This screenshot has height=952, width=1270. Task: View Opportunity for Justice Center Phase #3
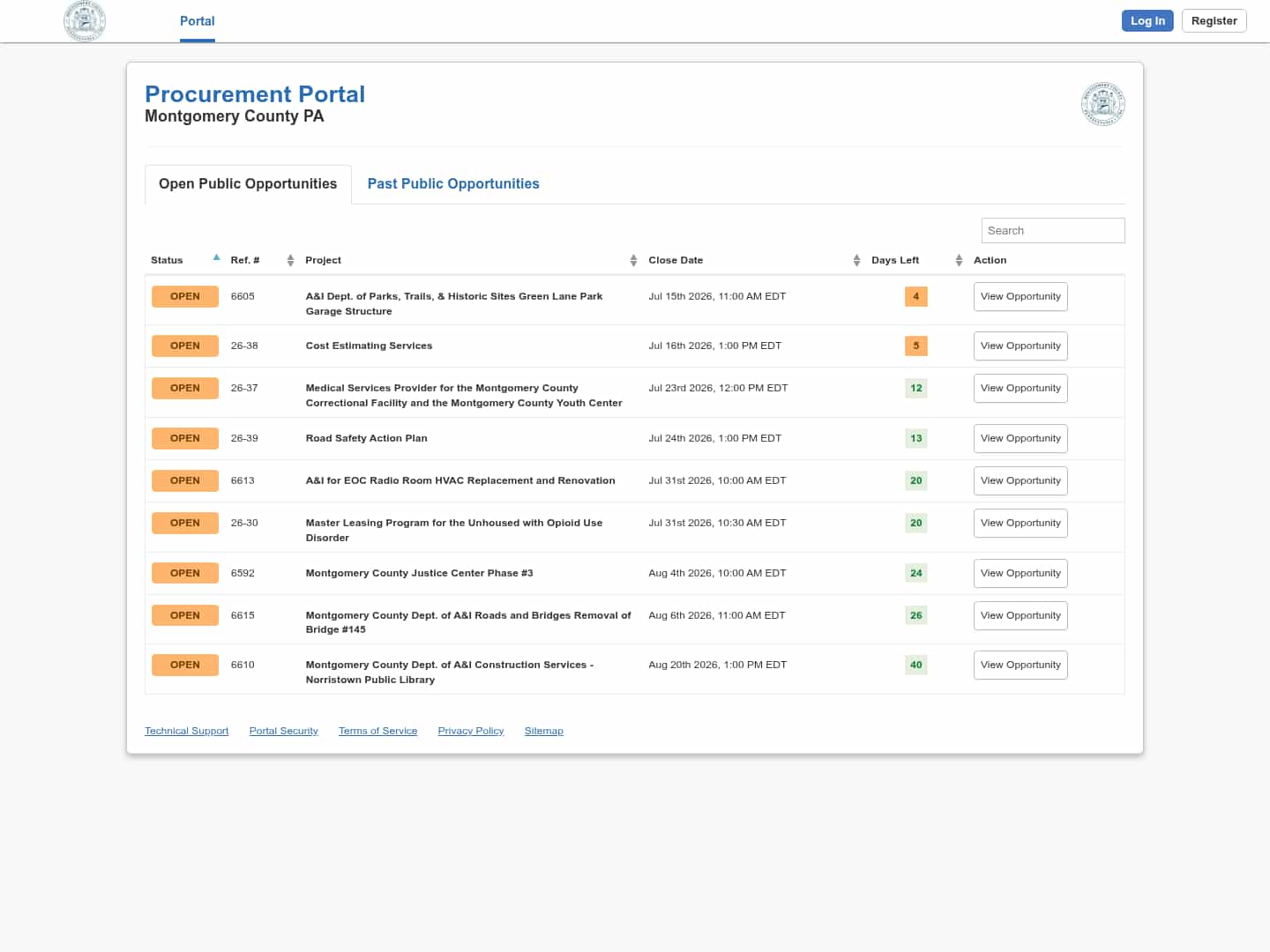point(1020,573)
